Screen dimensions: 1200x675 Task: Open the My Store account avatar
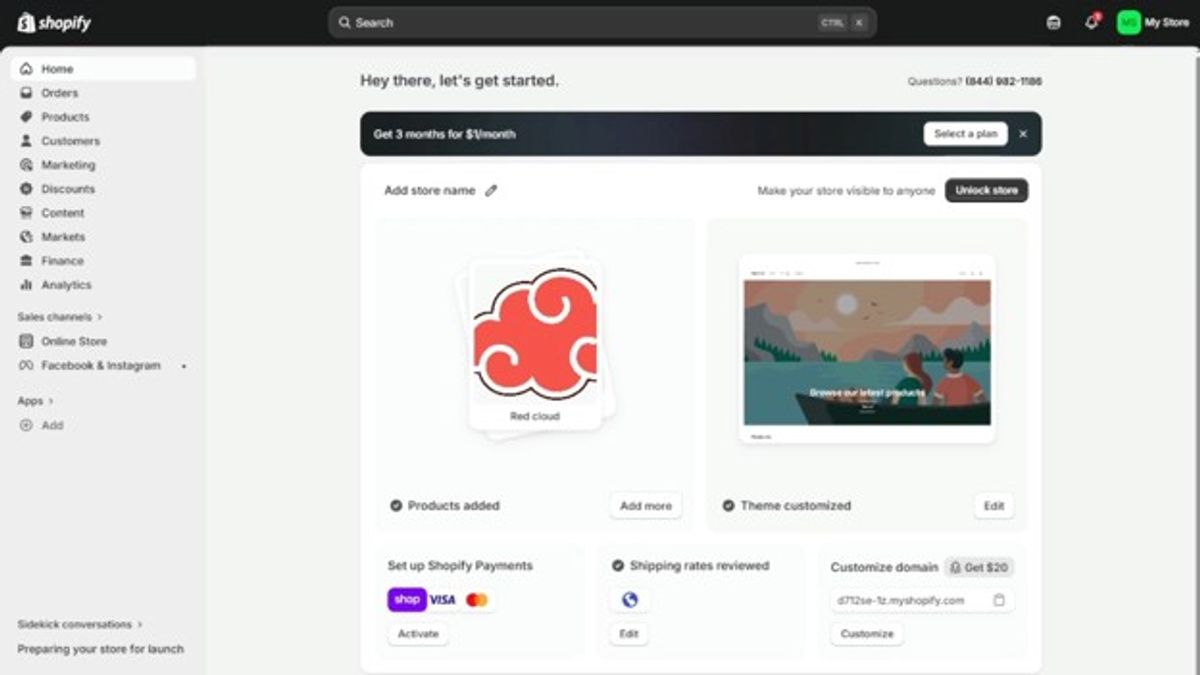[x=1129, y=22]
